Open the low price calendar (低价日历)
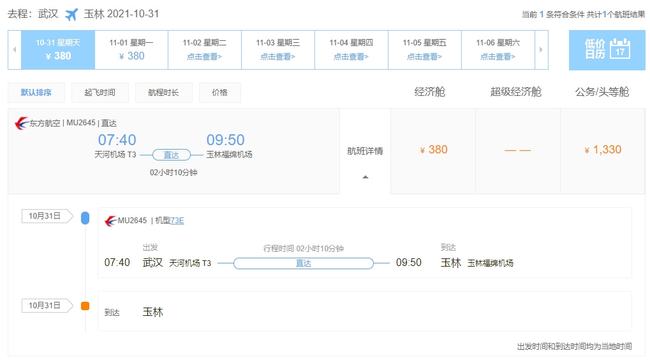This screenshot has height=360, width=650. pyautogui.click(x=607, y=50)
